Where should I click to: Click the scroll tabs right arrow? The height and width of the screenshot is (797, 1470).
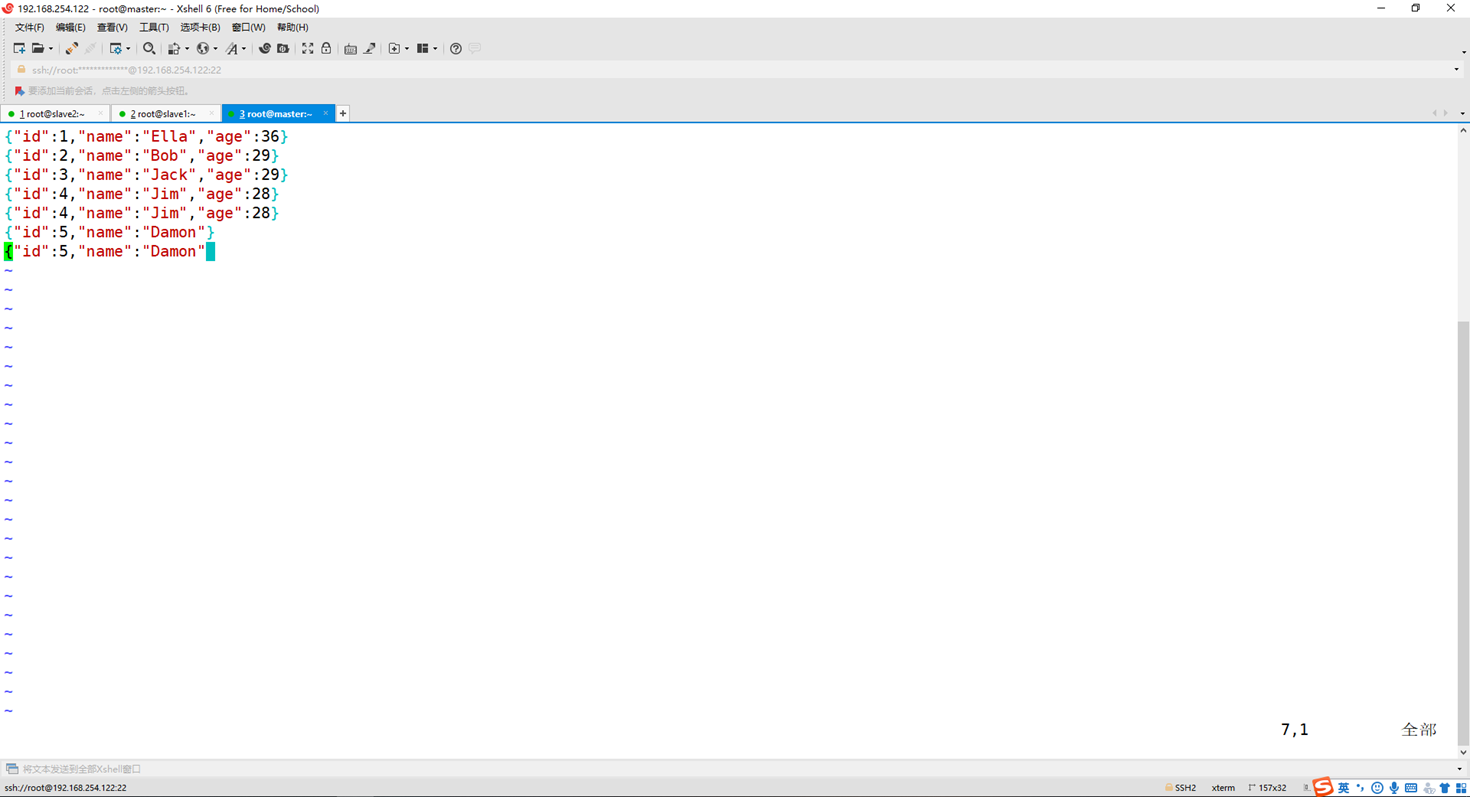(x=1446, y=114)
